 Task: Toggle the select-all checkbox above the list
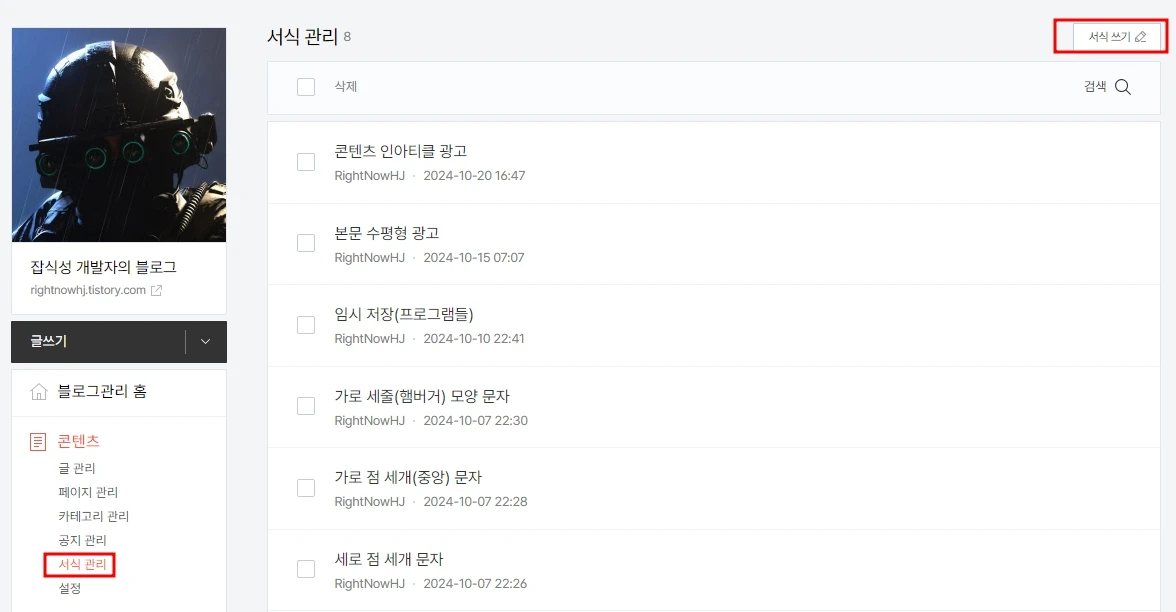pos(307,87)
